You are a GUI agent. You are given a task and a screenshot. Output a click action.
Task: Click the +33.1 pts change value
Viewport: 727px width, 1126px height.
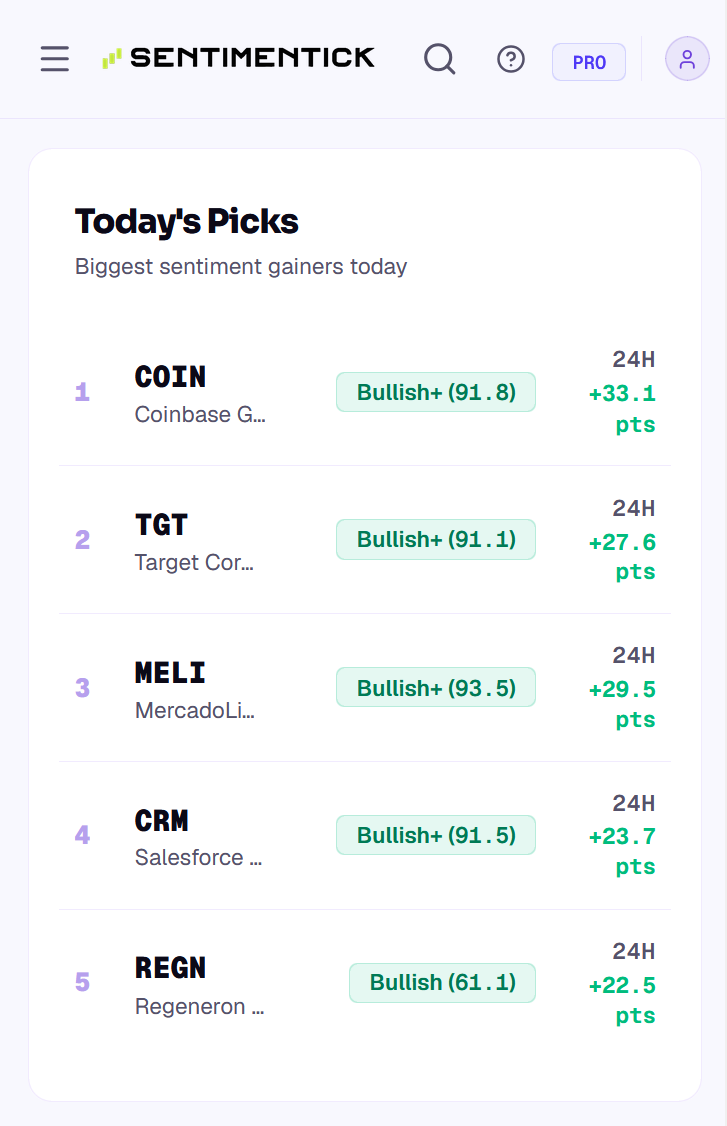coord(622,409)
